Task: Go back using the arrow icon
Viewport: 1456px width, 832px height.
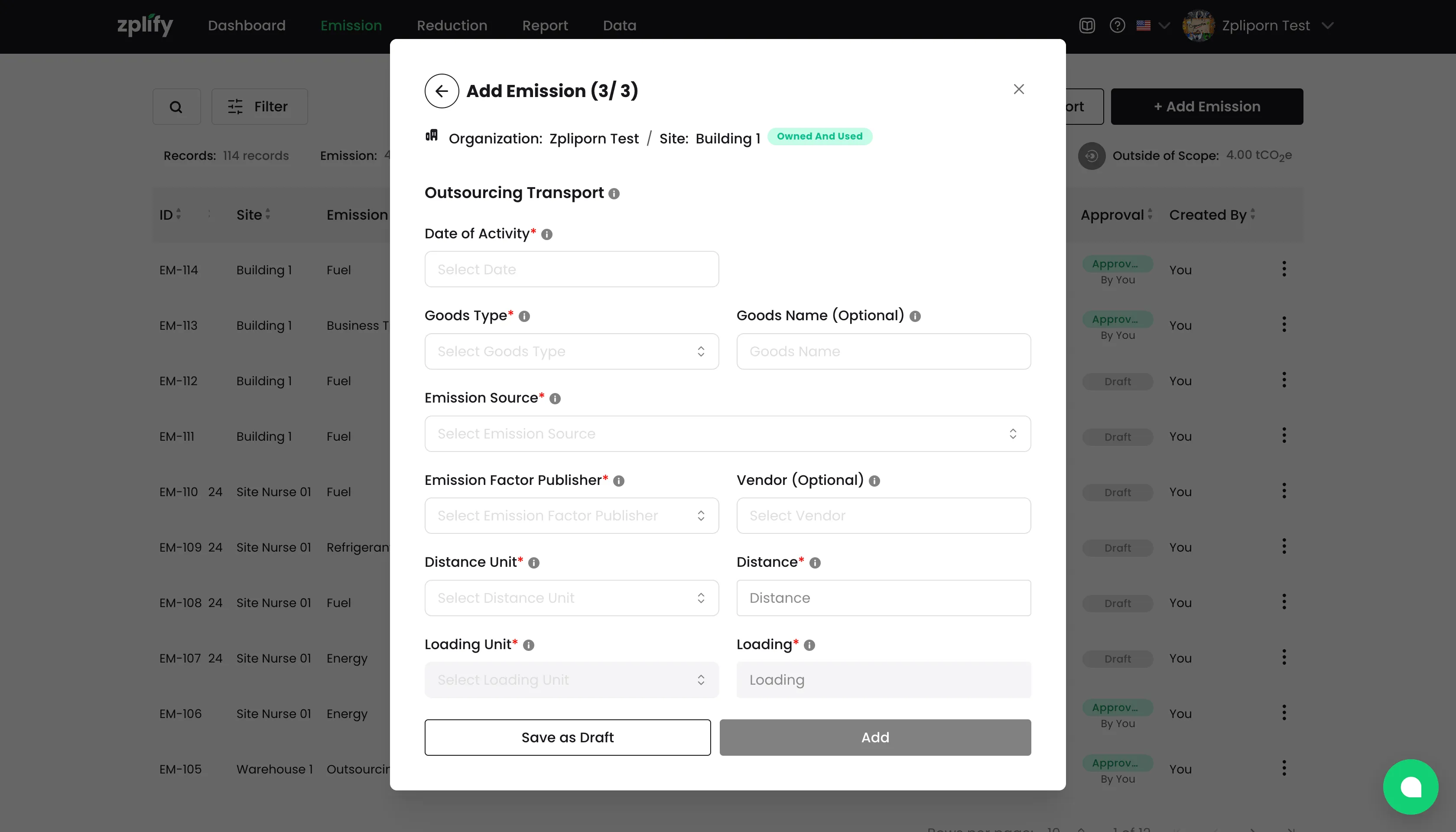Action: (x=441, y=91)
